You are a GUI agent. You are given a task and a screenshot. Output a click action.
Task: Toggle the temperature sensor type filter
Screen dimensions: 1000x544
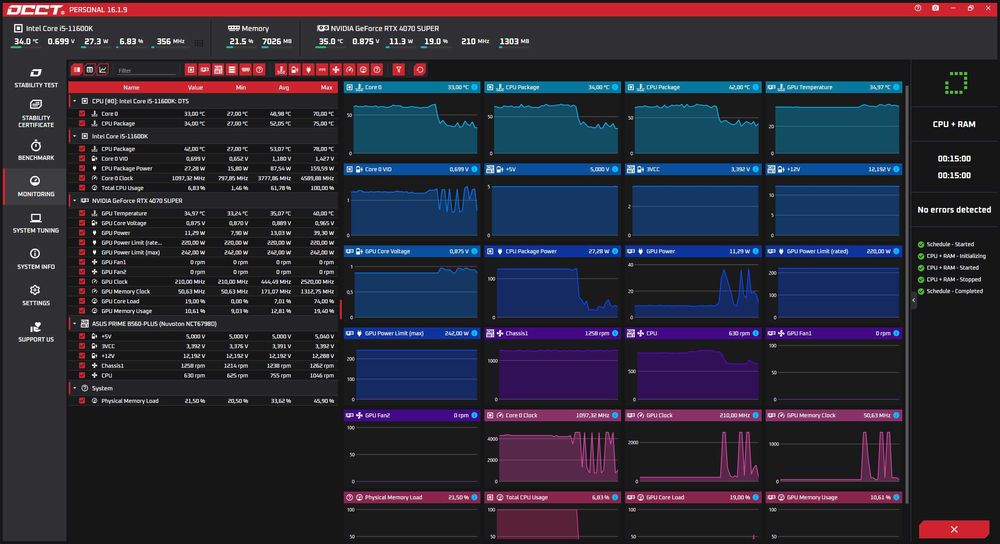pyautogui.click(x=281, y=70)
